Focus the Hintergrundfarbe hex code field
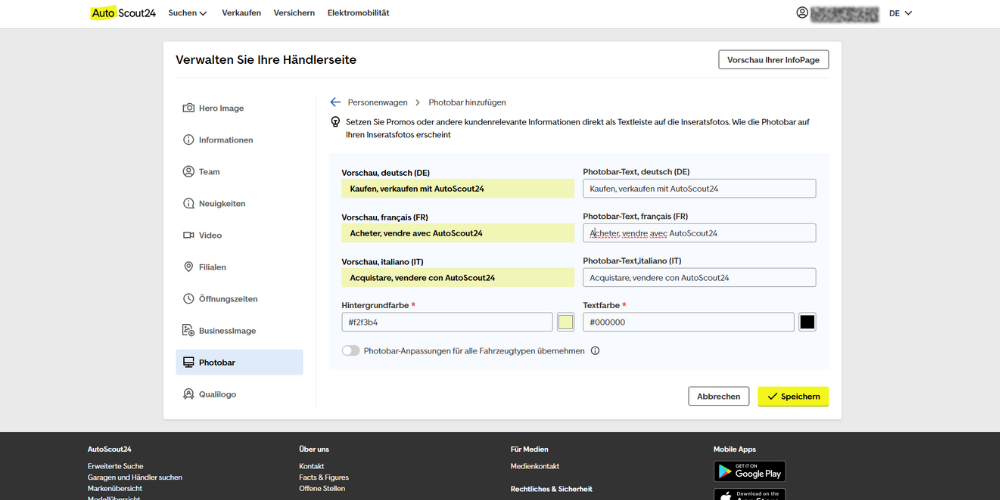Viewport: 1000px width, 500px height. point(447,322)
